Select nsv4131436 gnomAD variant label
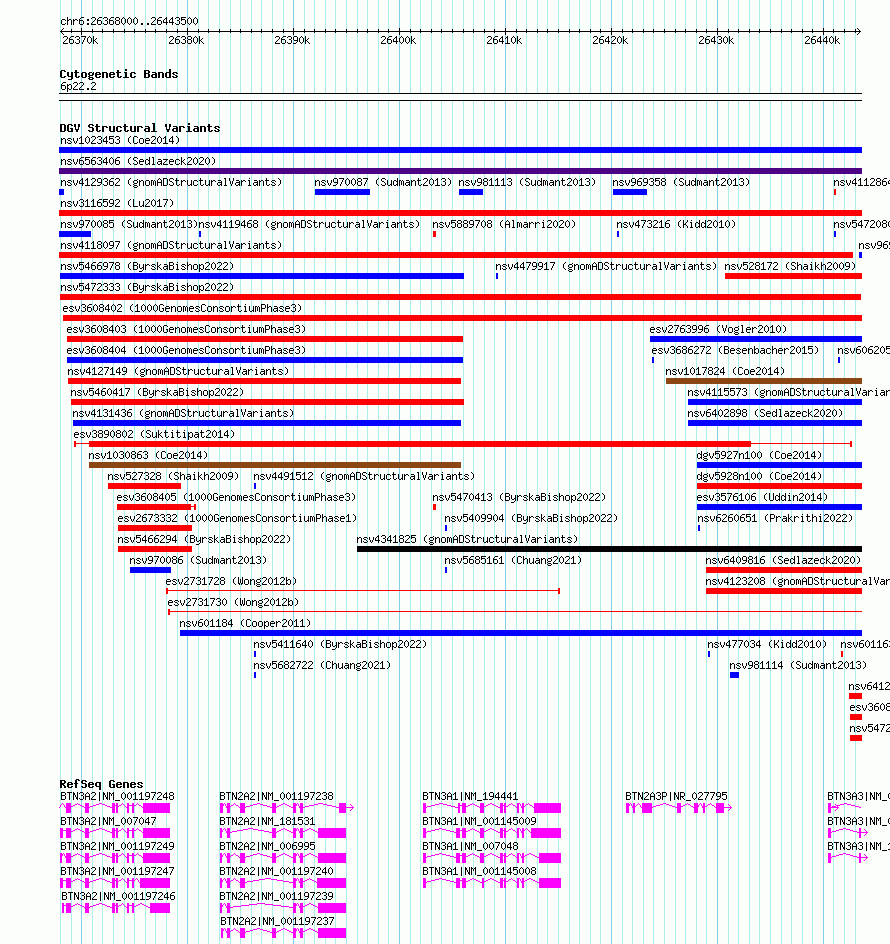This screenshot has width=890, height=944. pyautogui.click(x=183, y=414)
